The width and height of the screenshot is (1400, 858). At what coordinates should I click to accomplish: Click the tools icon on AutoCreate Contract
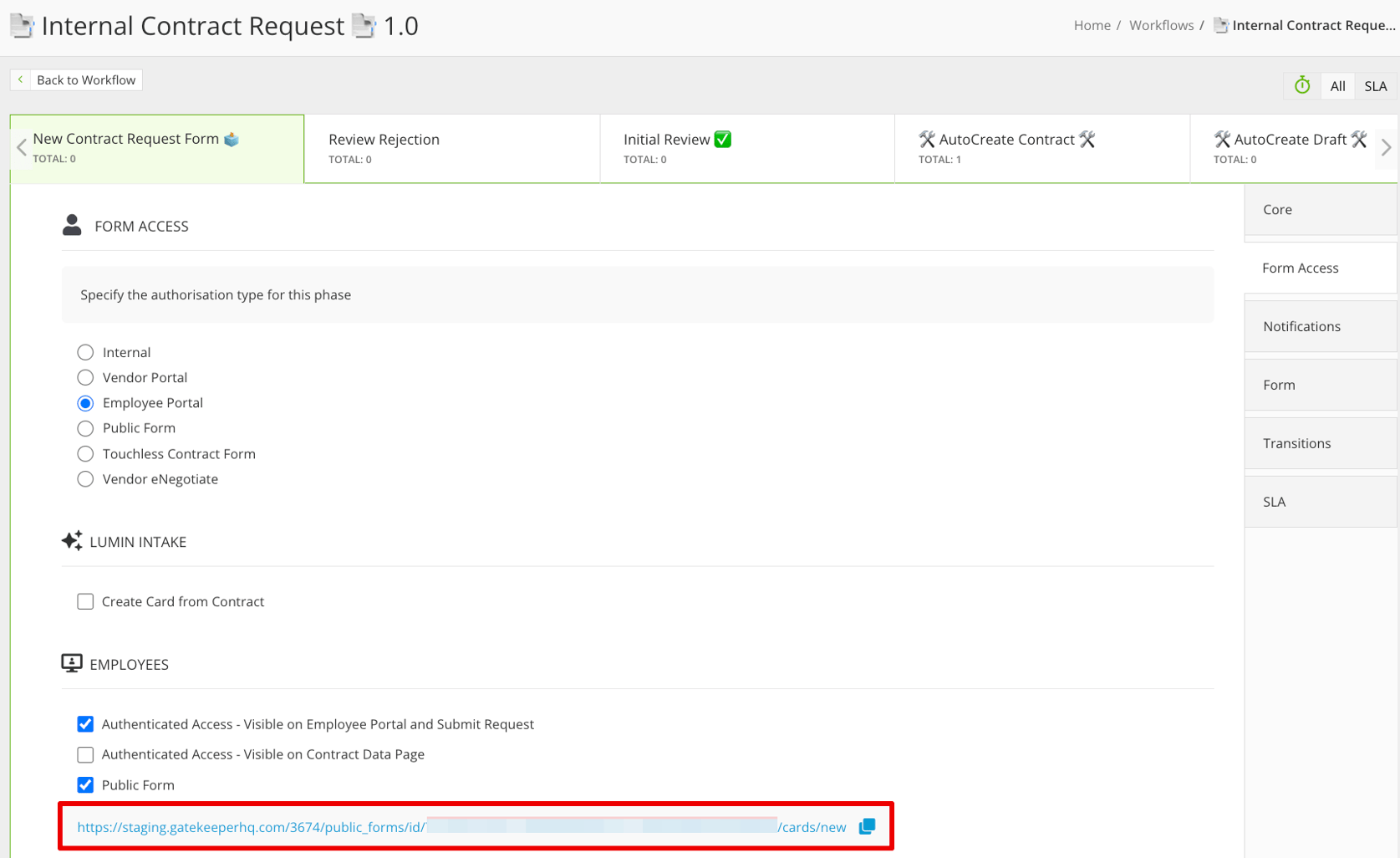pos(927,139)
